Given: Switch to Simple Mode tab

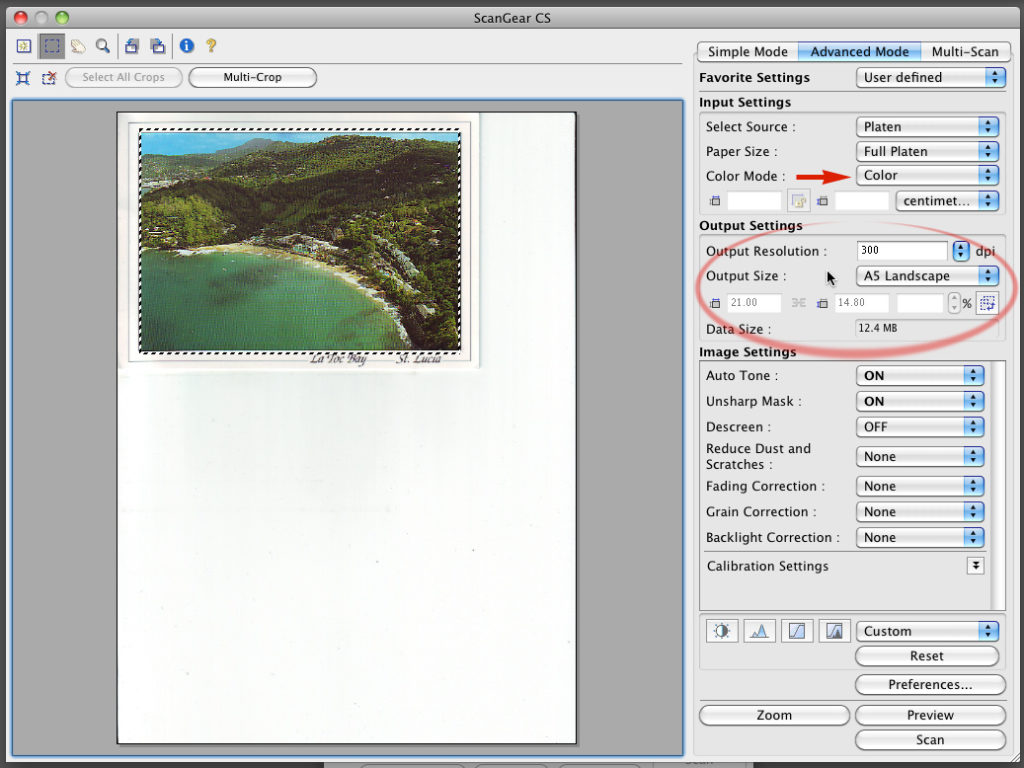Looking at the screenshot, I should [746, 51].
